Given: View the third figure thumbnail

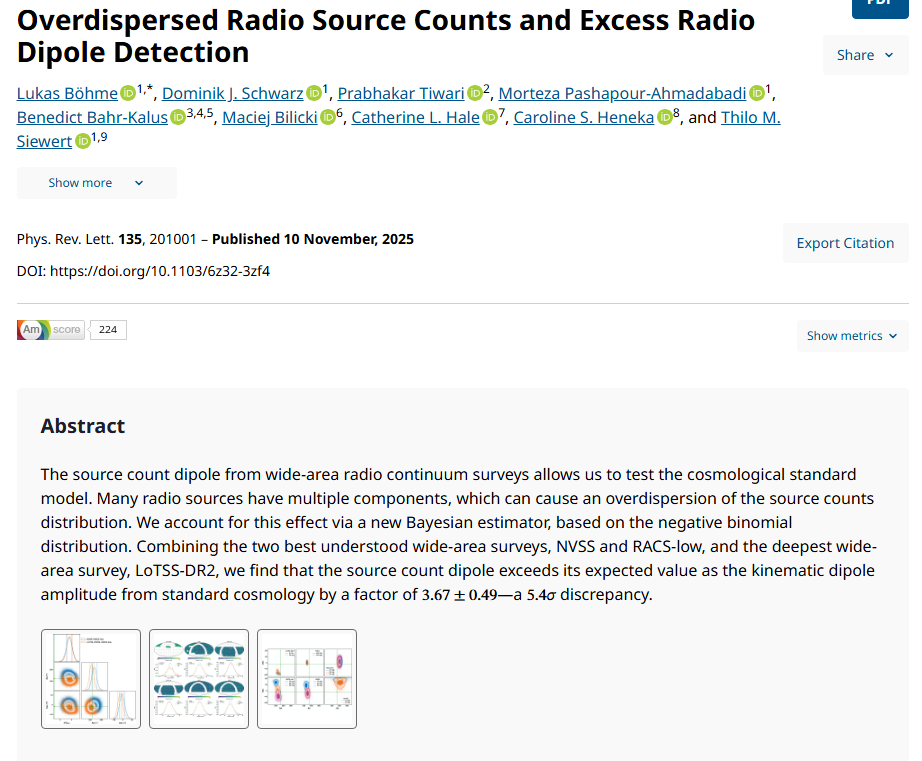Looking at the screenshot, I should coord(307,679).
